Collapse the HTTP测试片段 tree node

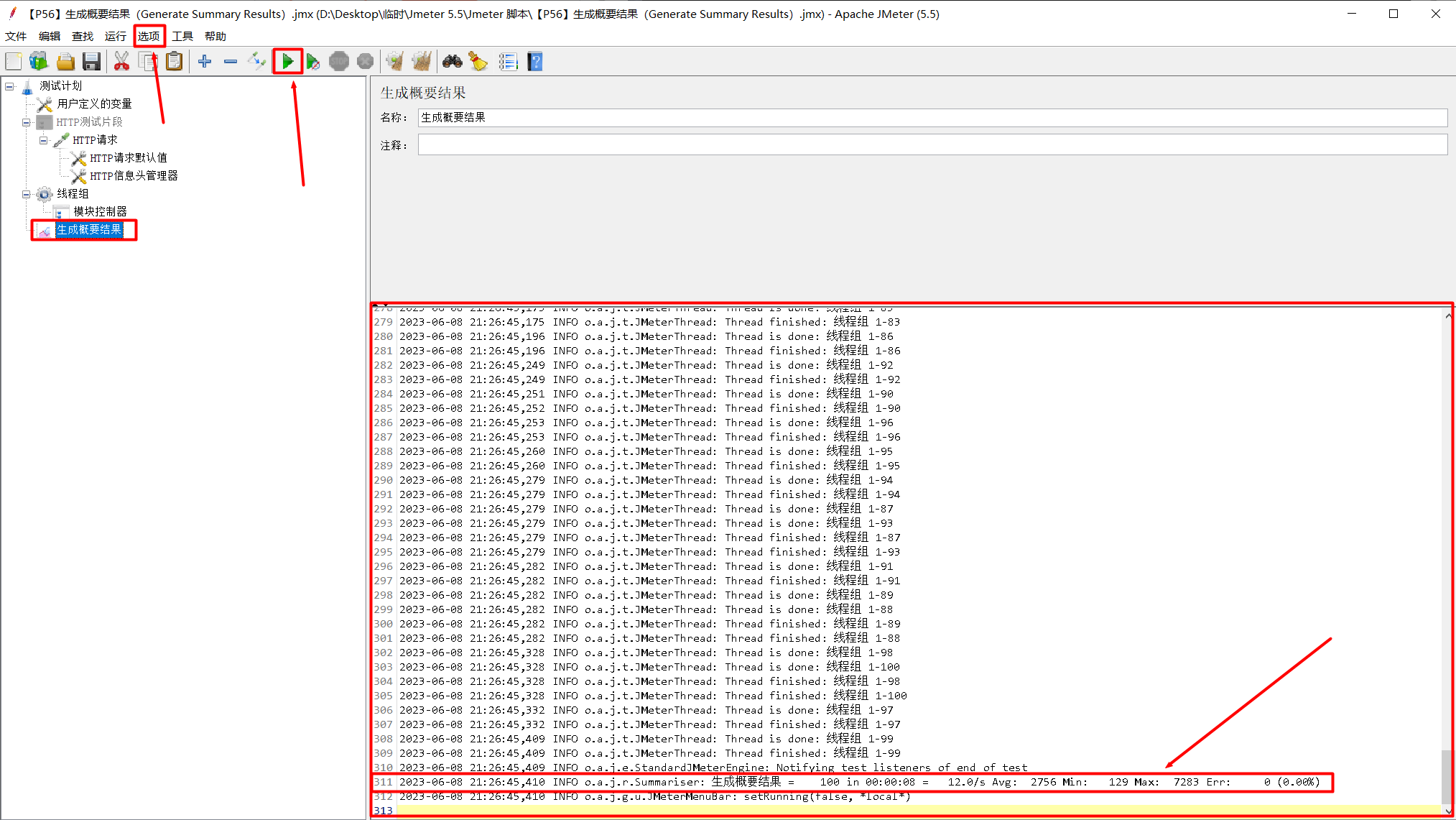27,122
